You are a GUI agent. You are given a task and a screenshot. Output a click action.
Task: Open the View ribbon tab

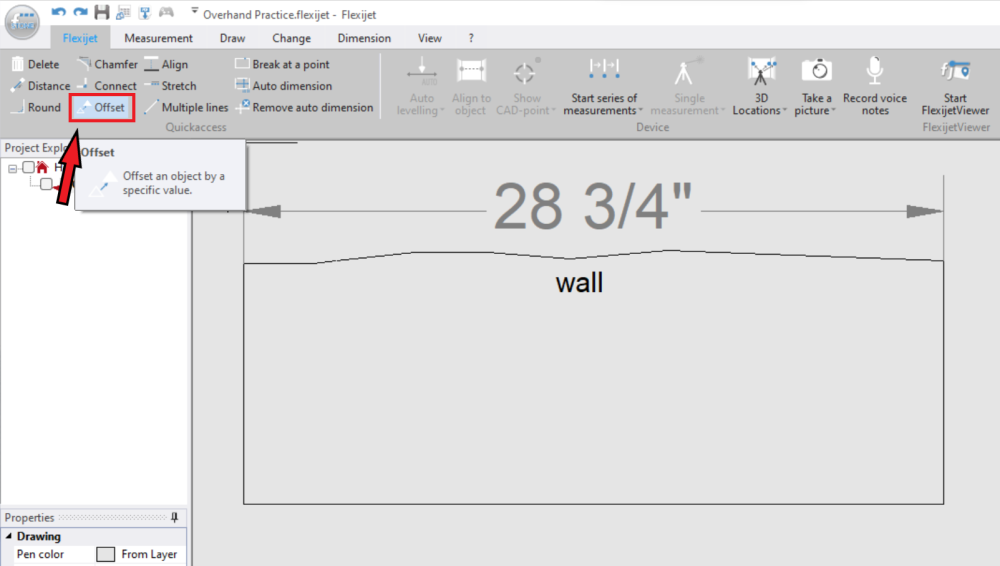click(429, 38)
